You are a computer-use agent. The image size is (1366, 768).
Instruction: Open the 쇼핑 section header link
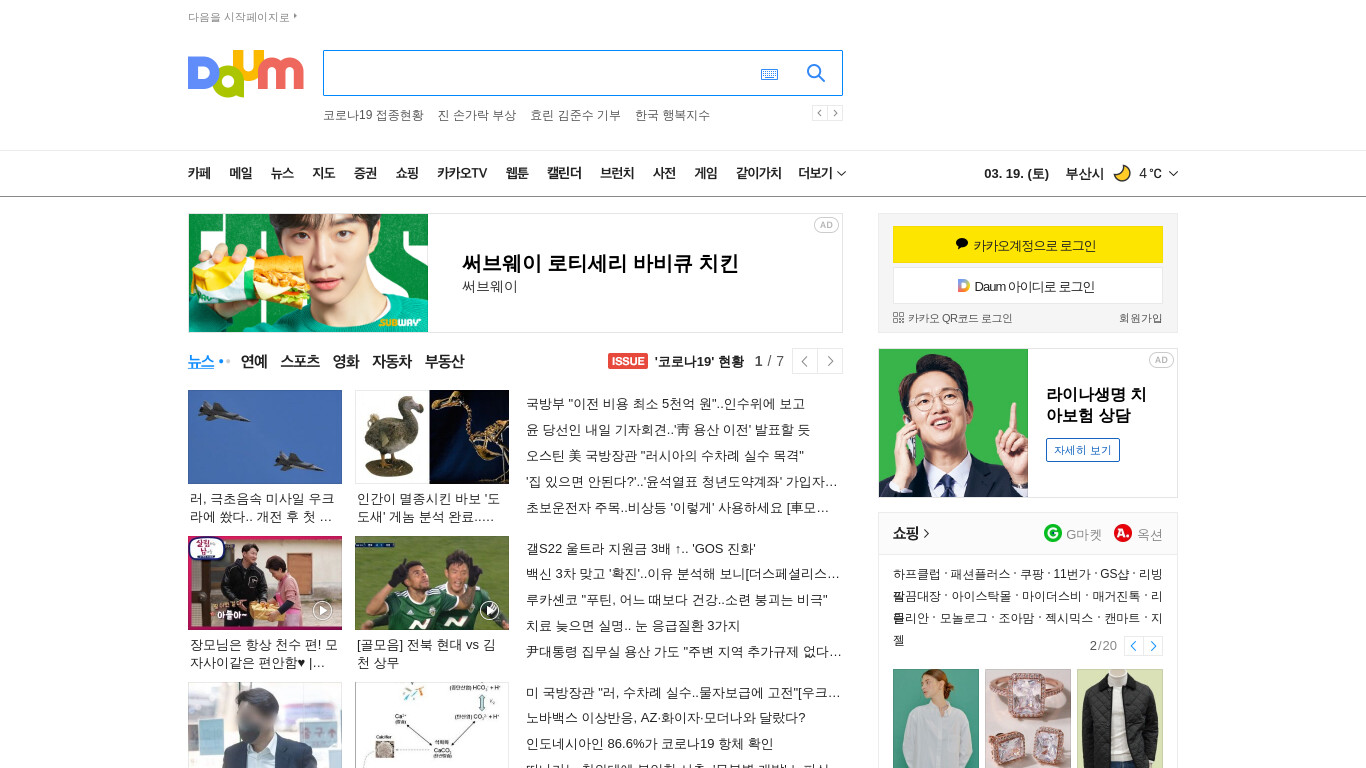coord(911,533)
